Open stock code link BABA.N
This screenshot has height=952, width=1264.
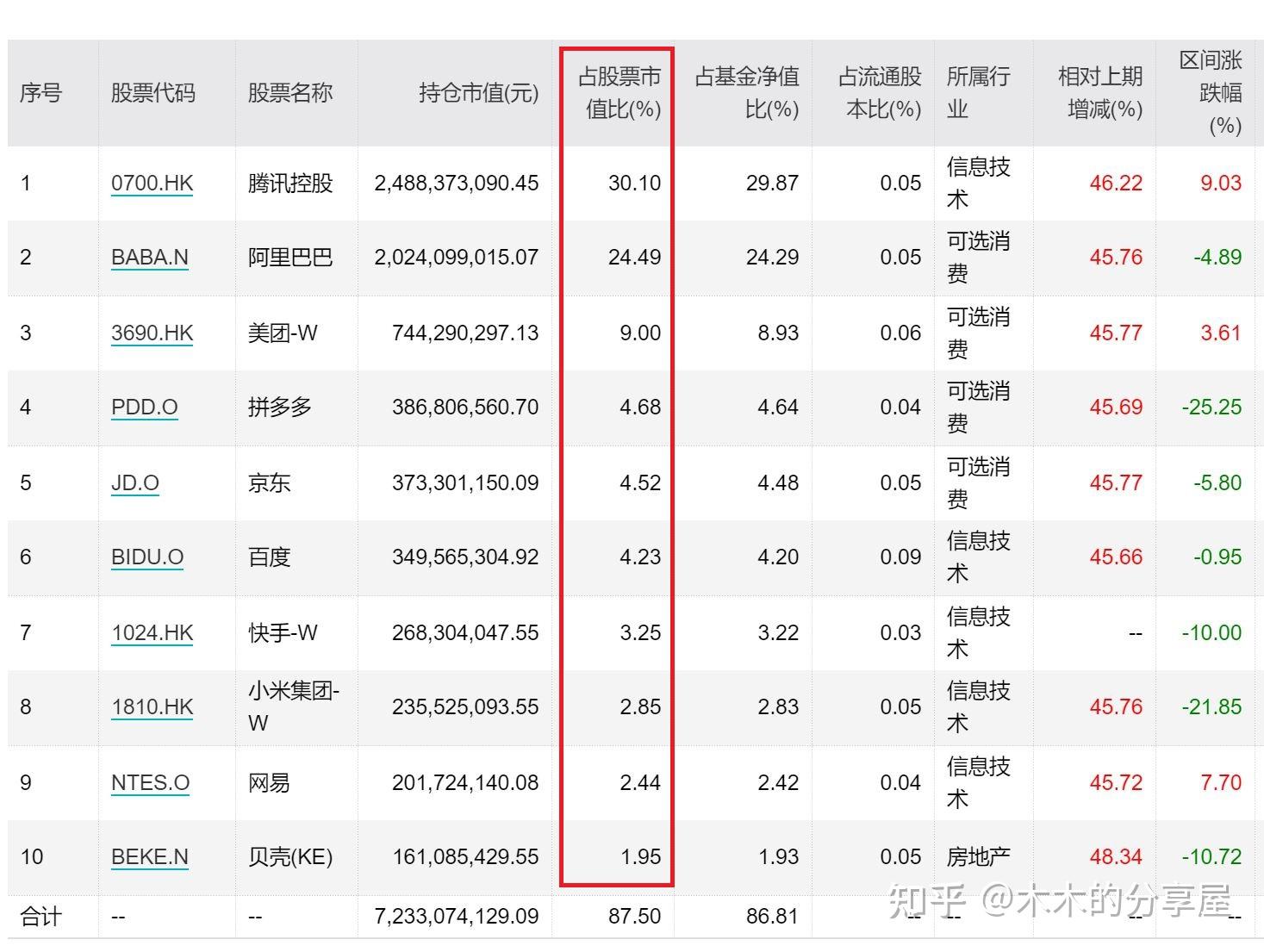point(150,257)
